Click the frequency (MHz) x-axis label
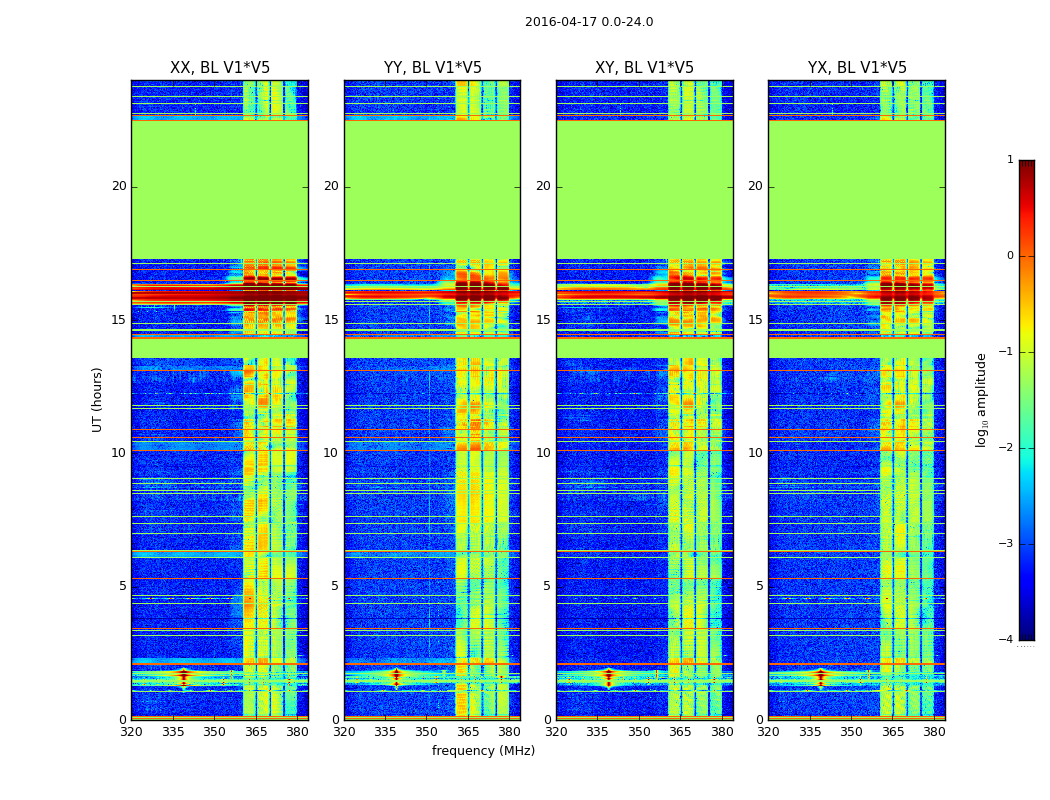 point(483,751)
